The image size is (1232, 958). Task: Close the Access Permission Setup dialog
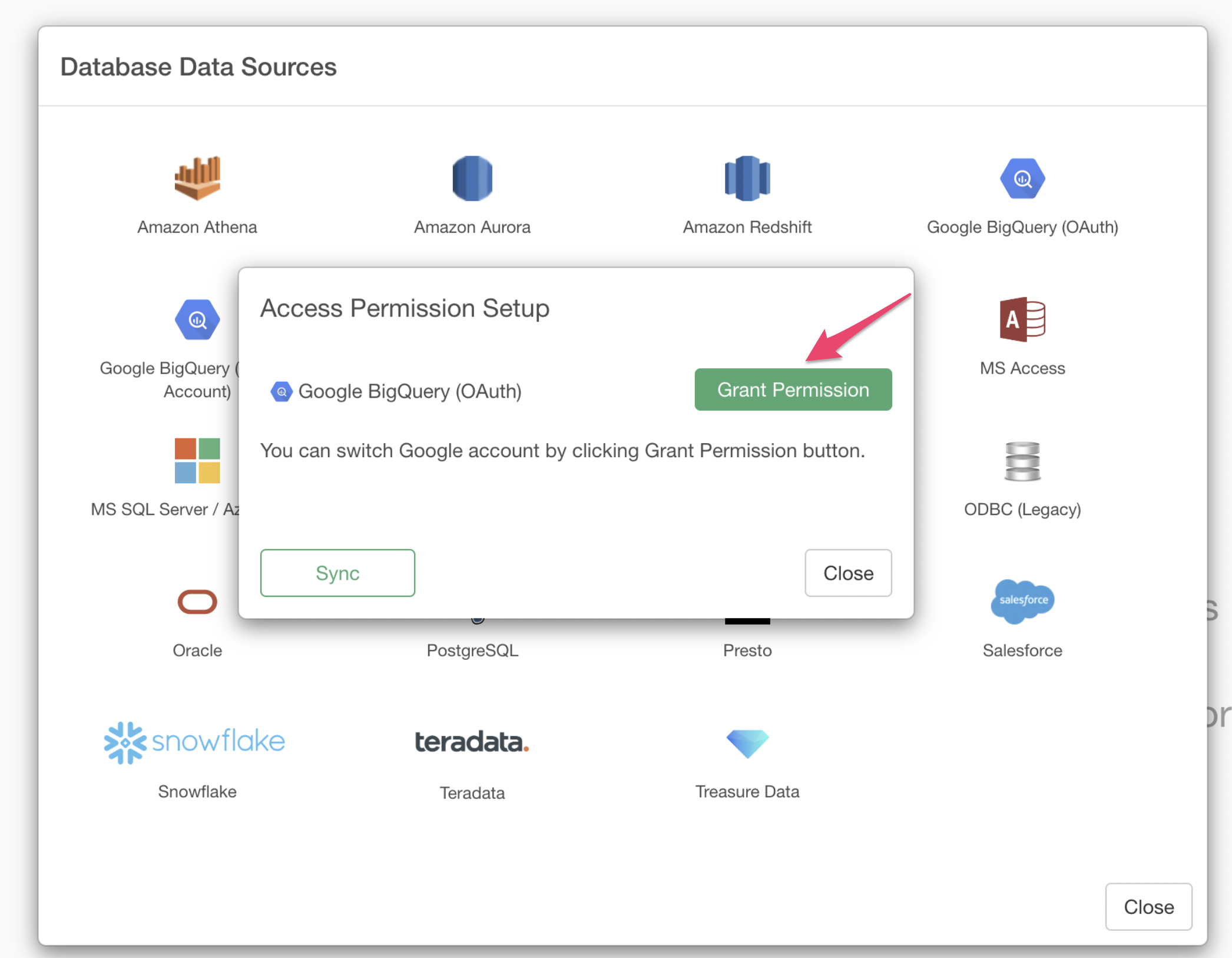[848, 573]
